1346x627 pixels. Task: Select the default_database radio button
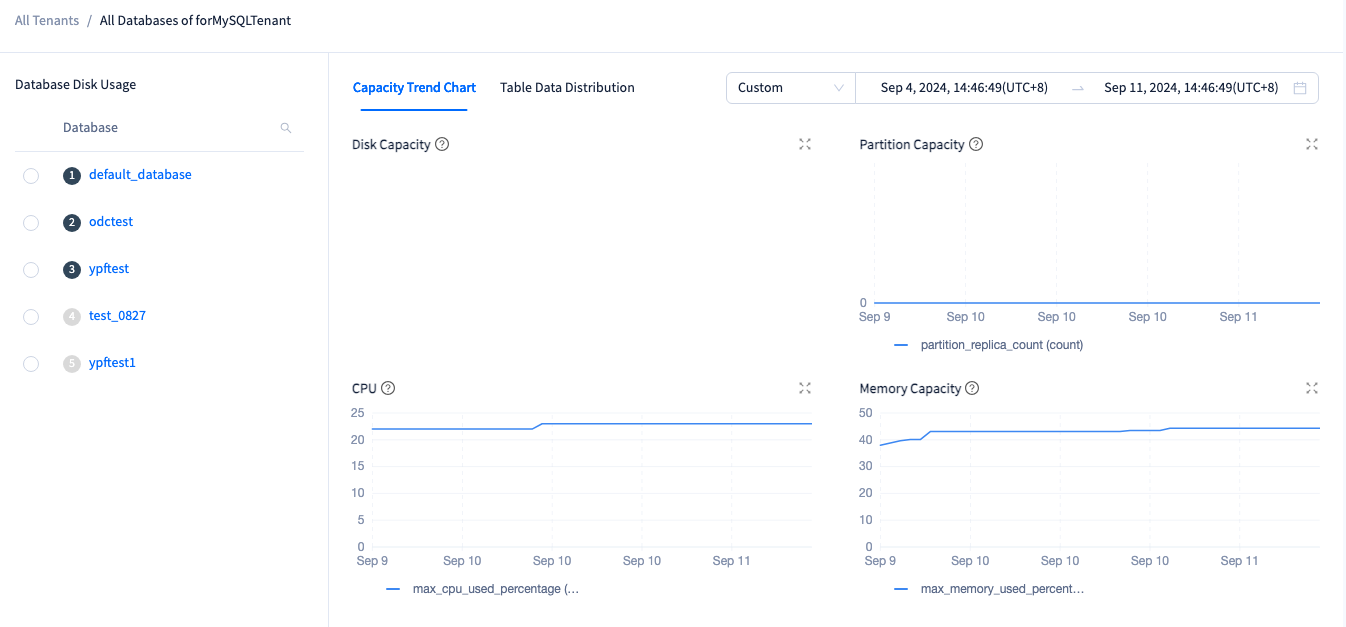pos(31,176)
